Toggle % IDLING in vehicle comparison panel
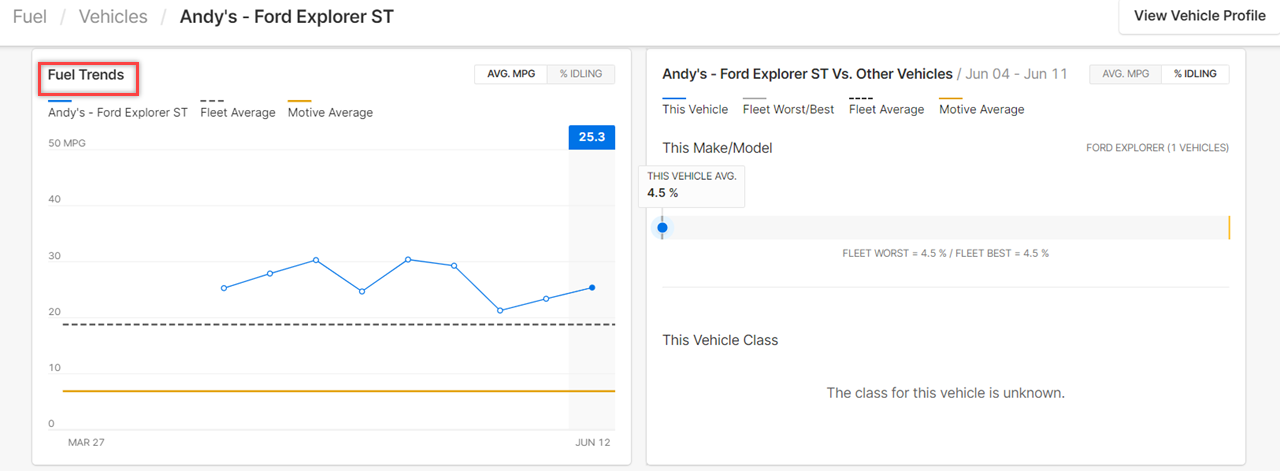 [1195, 74]
